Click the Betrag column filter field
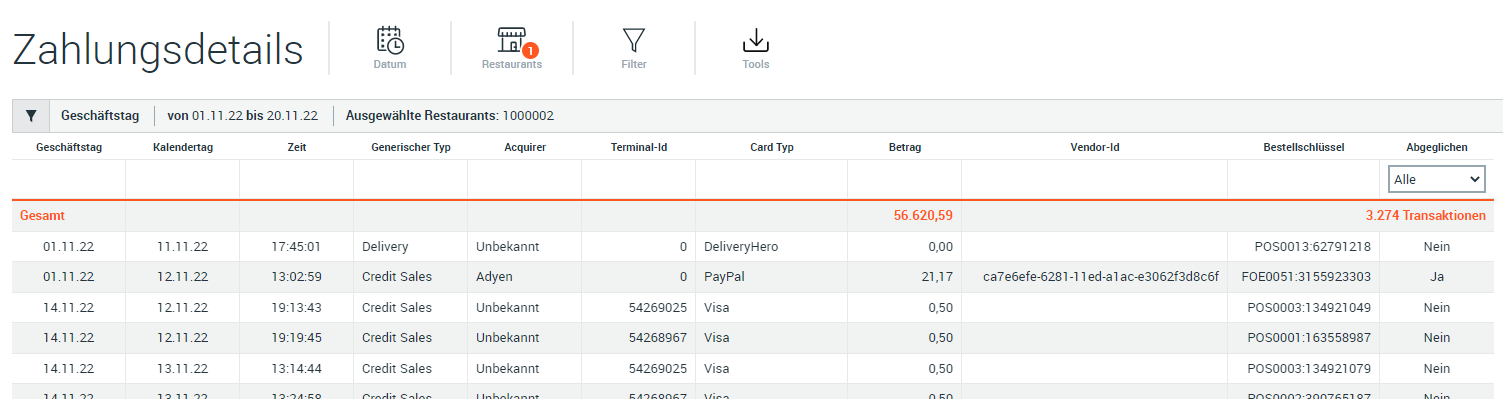1503x399 pixels. coord(905,180)
